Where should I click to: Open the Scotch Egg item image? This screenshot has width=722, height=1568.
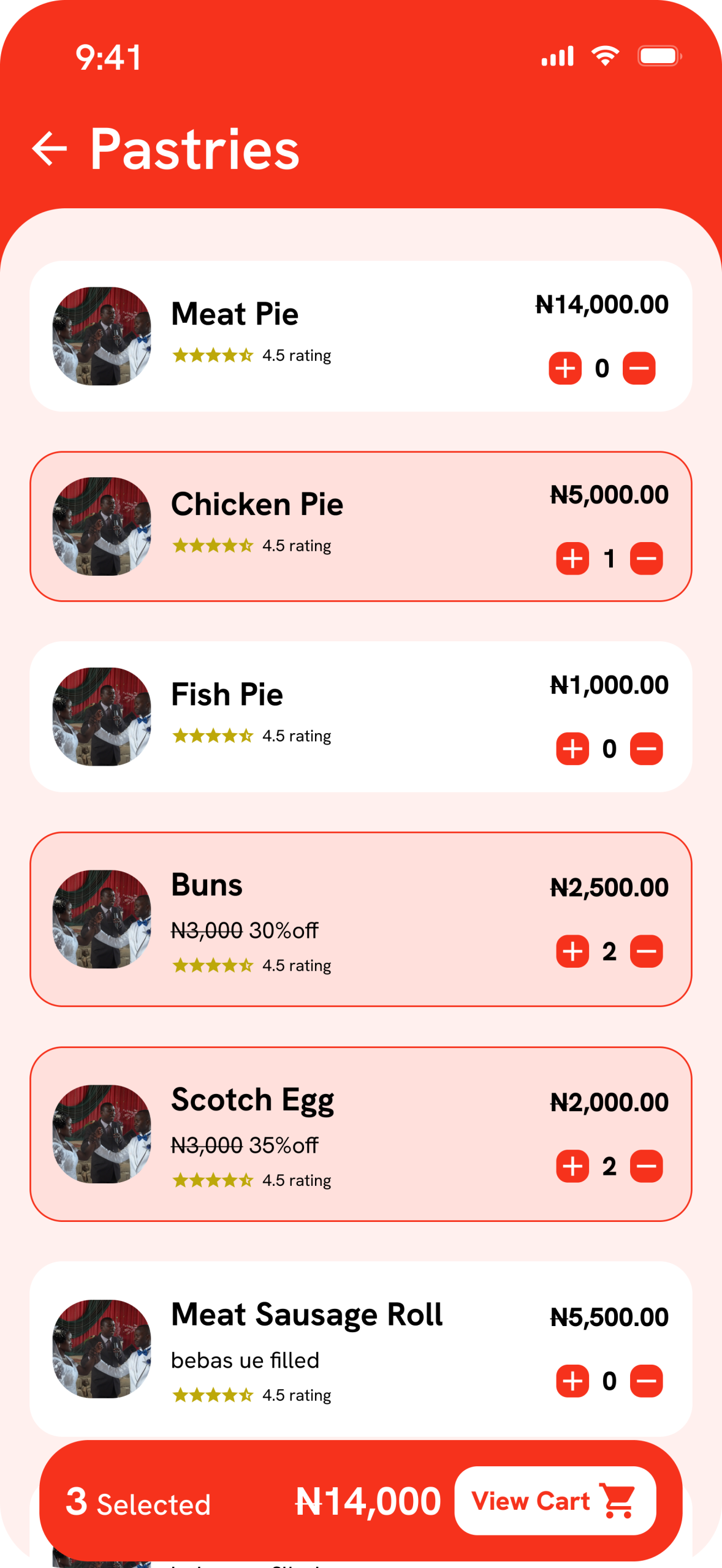point(102,1134)
